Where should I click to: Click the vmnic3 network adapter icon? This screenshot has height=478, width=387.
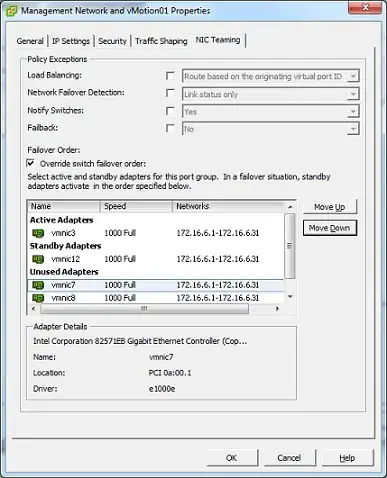click(x=38, y=233)
